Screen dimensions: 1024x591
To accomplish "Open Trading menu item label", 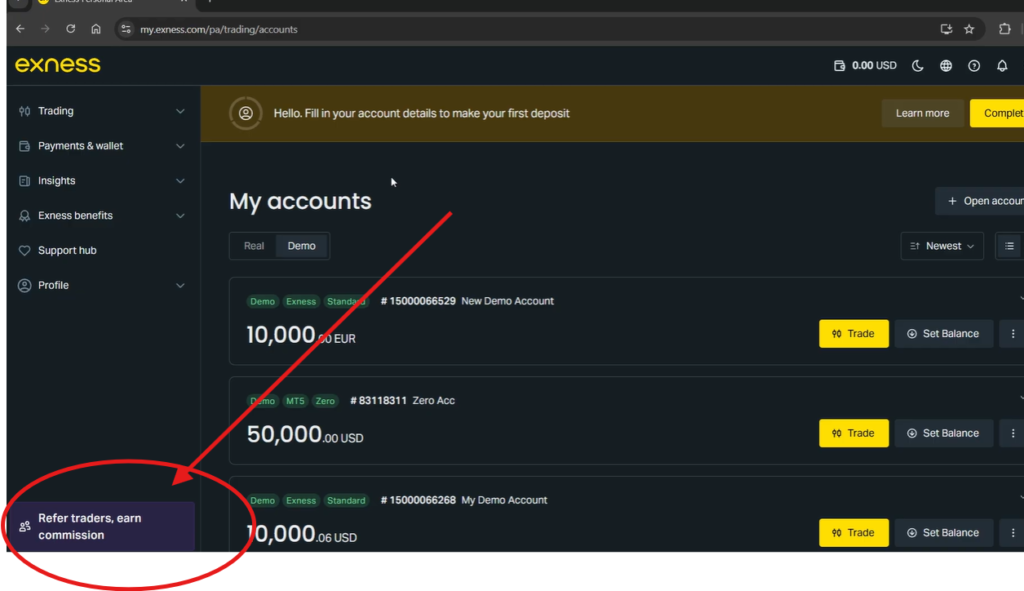I will tap(56, 111).
